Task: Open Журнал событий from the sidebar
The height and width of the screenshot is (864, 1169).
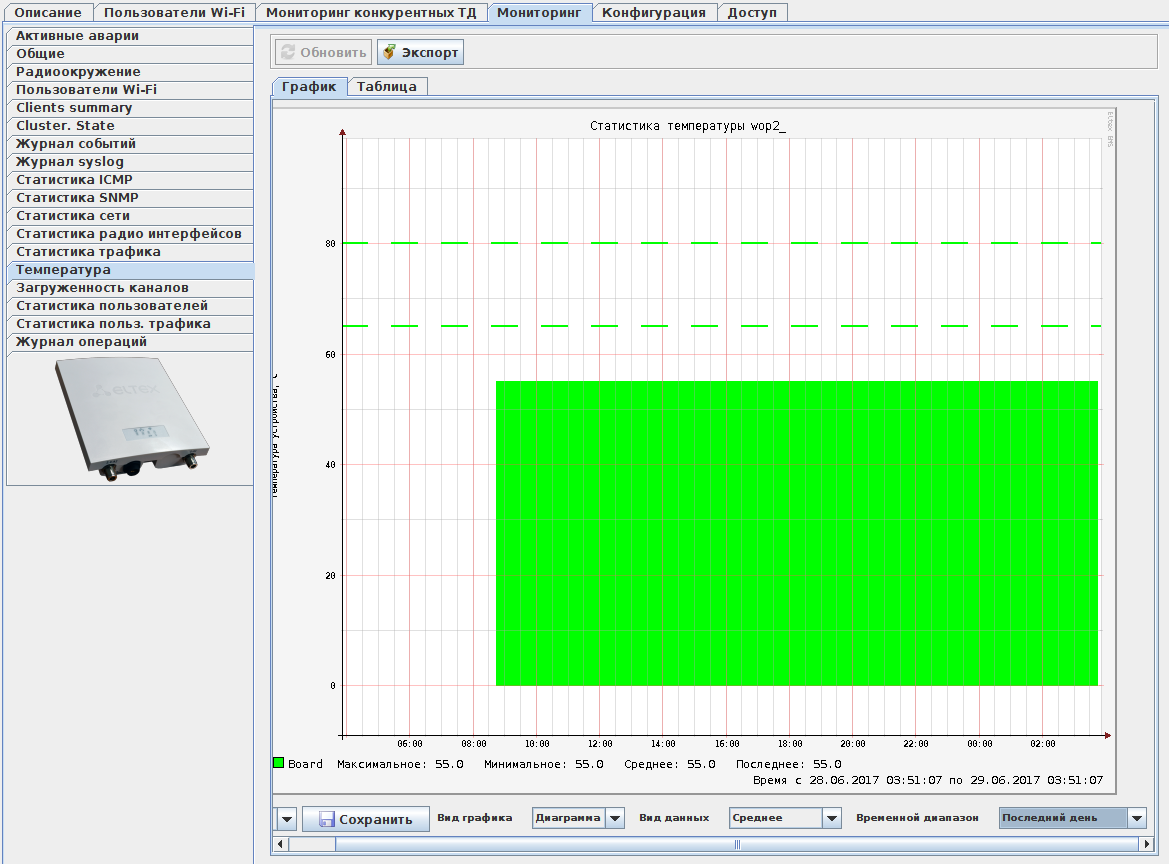Action: coord(76,144)
